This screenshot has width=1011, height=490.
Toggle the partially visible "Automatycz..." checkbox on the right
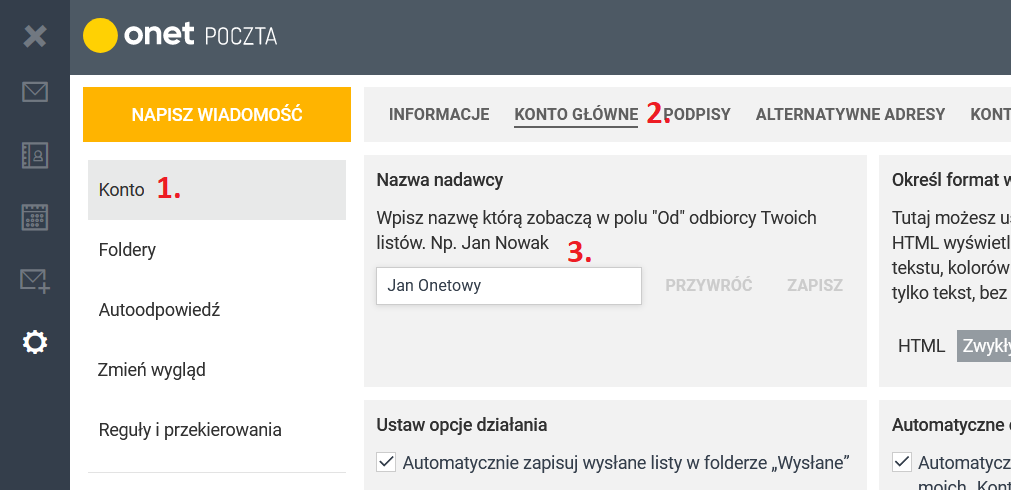click(901, 462)
